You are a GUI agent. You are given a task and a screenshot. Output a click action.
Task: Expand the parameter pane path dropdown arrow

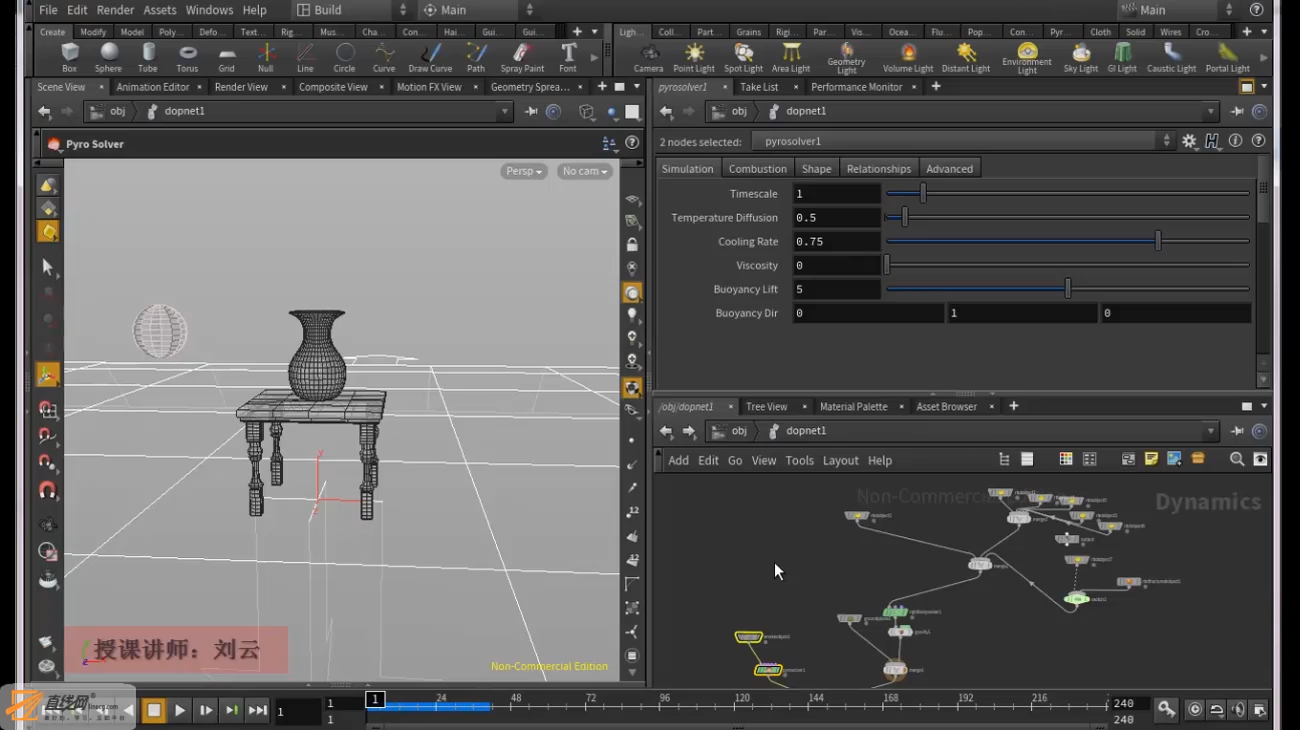[x=1210, y=112]
